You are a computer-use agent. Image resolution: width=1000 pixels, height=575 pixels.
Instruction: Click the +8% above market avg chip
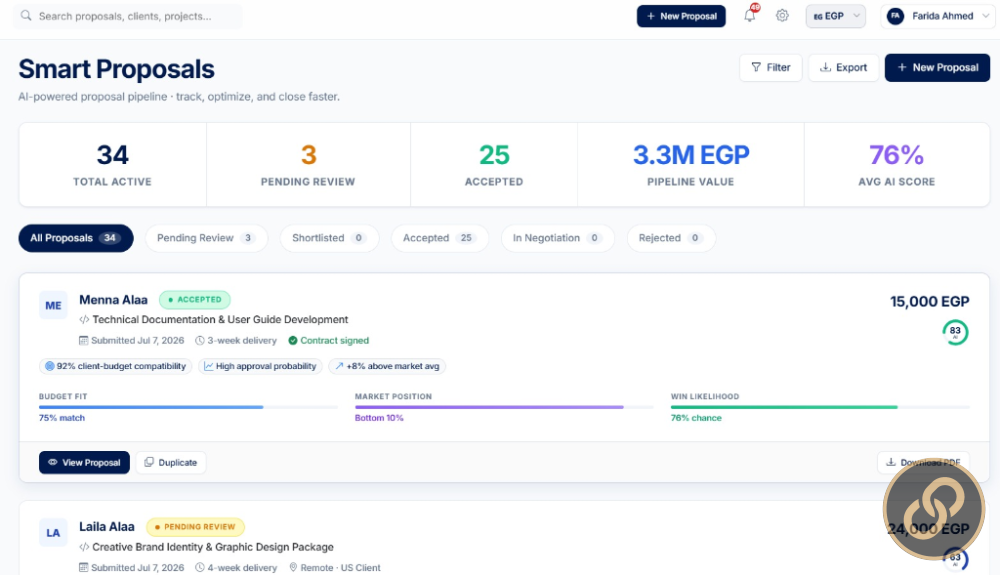pos(387,366)
